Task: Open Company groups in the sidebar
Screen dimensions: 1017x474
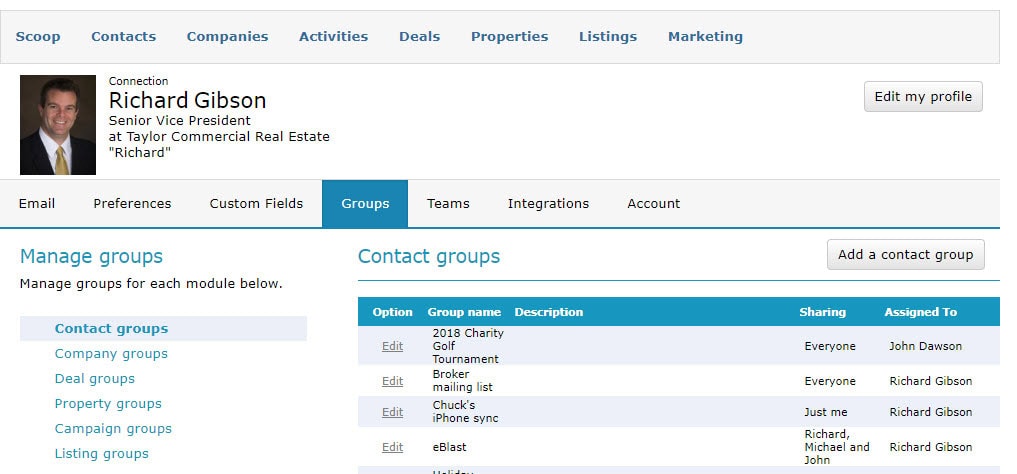Action: pyautogui.click(x=111, y=353)
